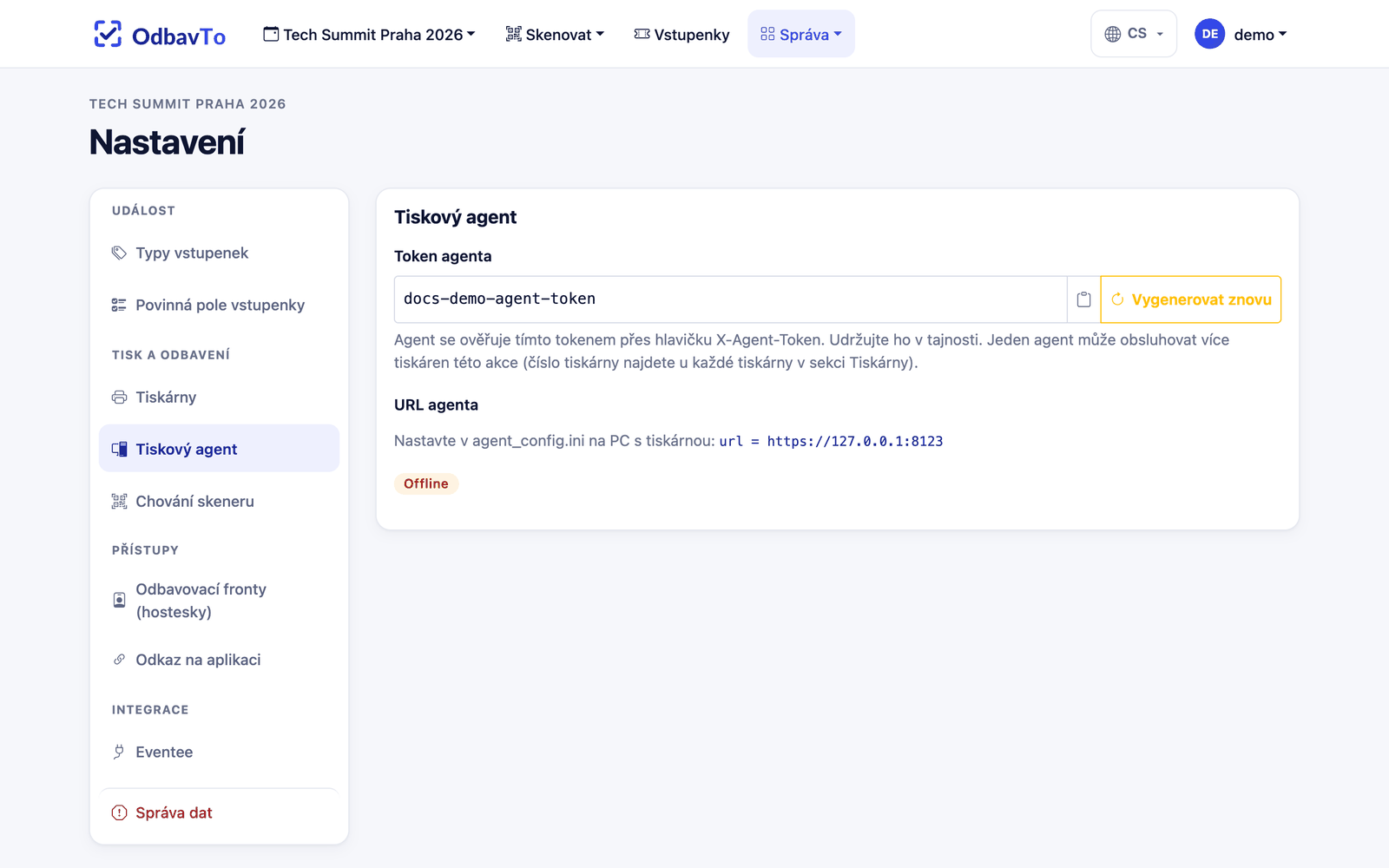
Task: Select Tiskárny in the settings sidebar
Action: point(219,398)
